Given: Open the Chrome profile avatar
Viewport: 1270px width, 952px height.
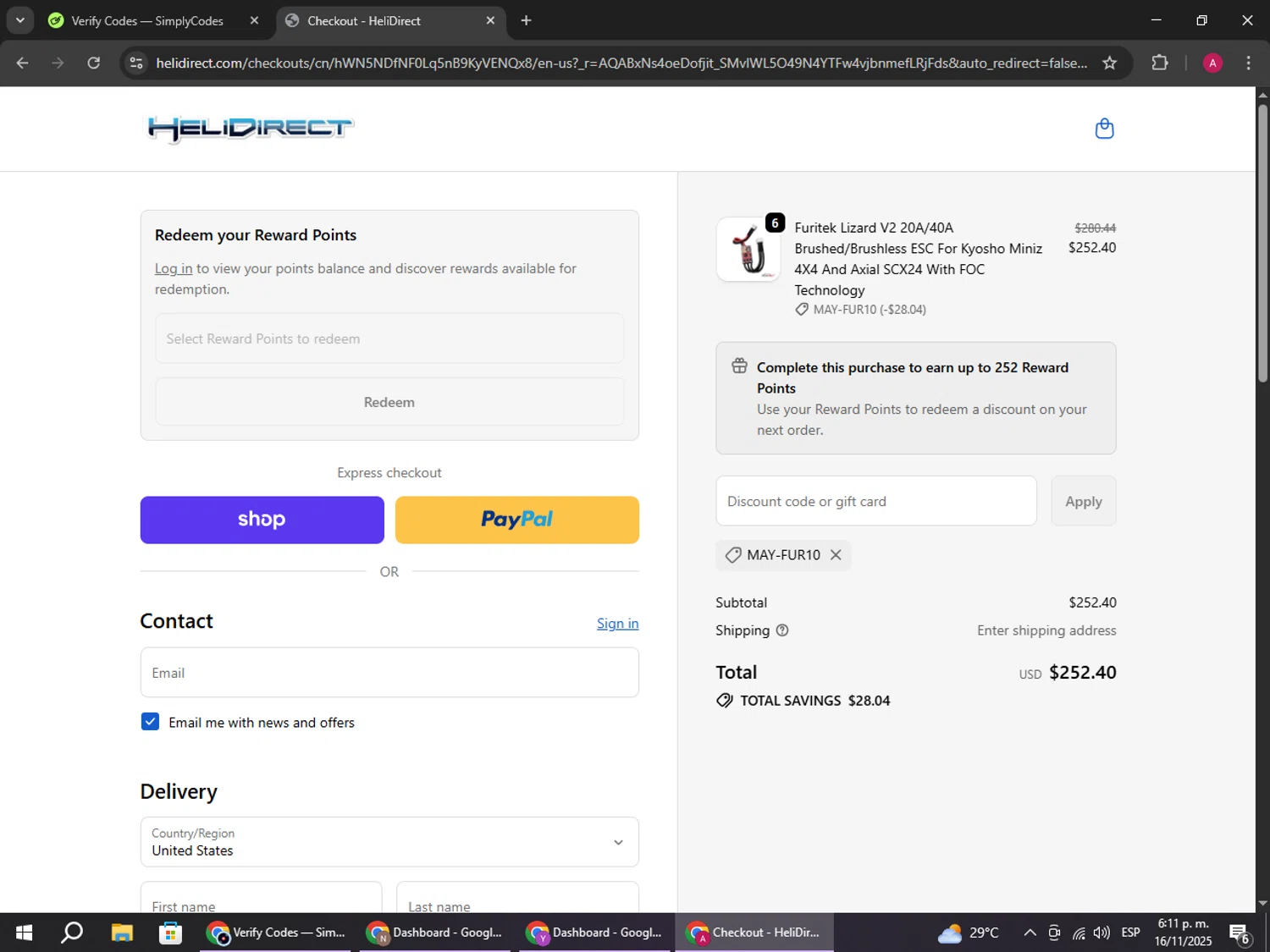Looking at the screenshot, I should click(1212, 63).
